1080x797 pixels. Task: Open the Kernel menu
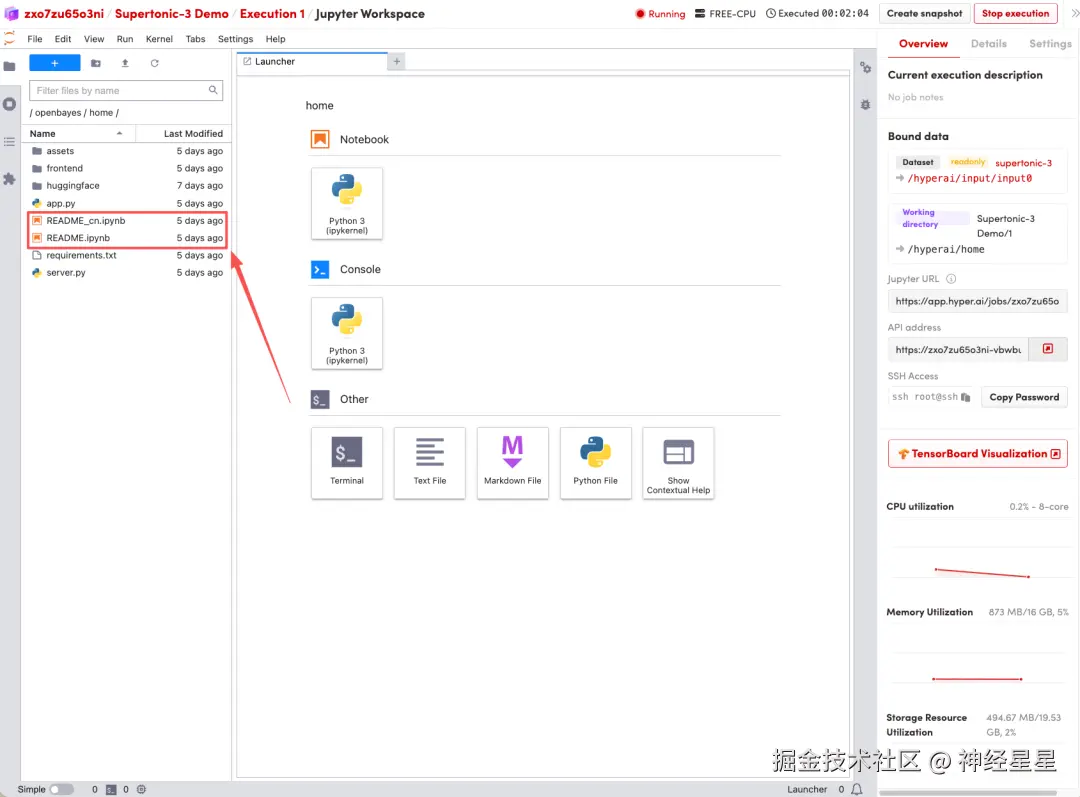[x=159, y=39]
